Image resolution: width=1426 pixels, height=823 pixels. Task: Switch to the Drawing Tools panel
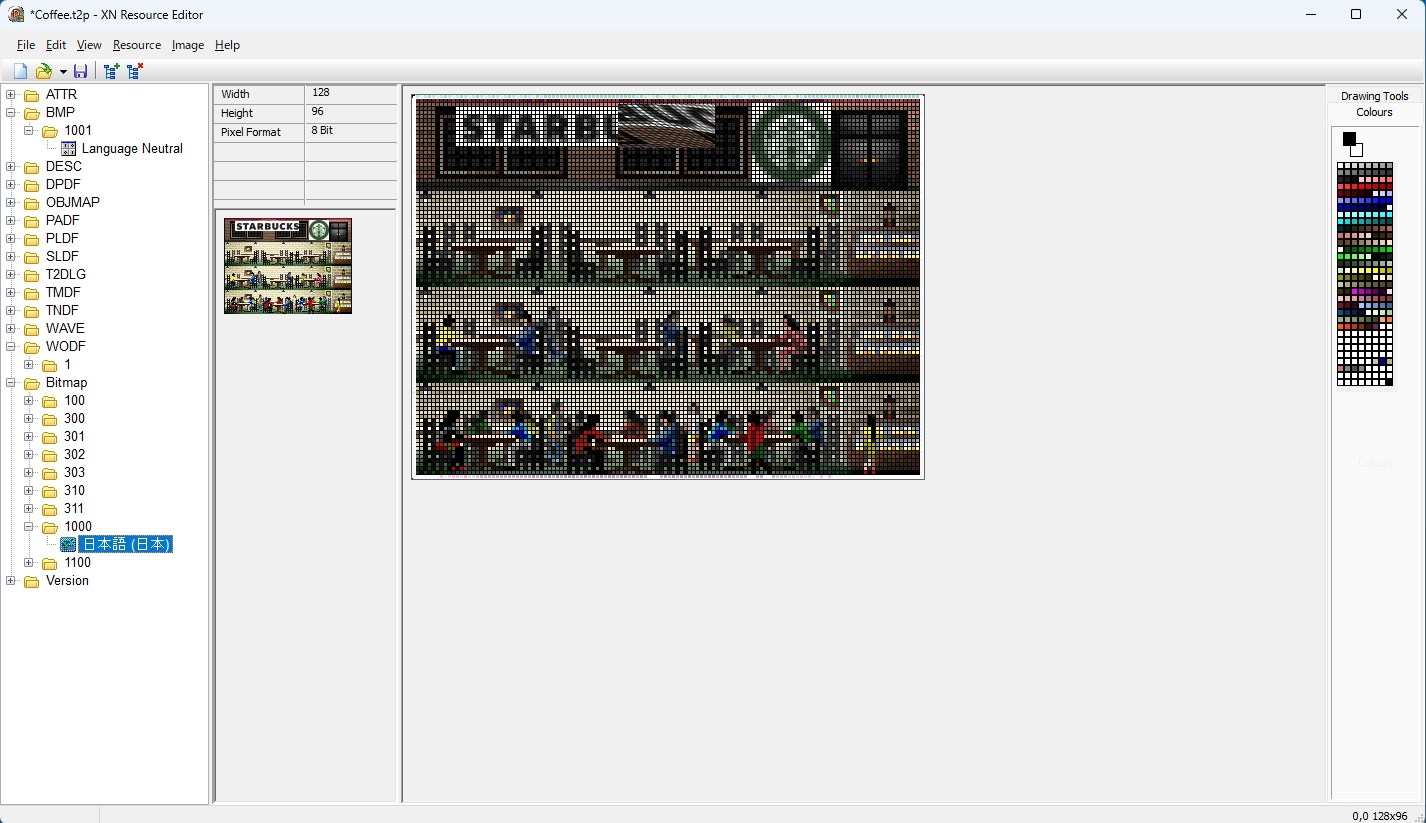tap(1374, 96)
